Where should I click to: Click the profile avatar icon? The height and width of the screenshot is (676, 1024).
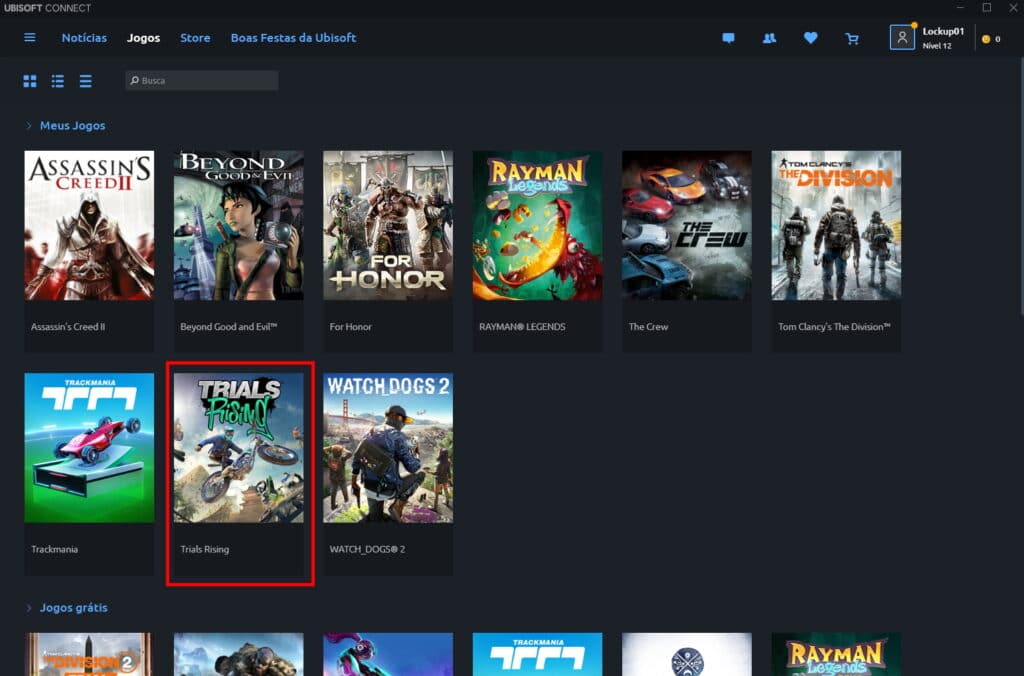(902, 37)
